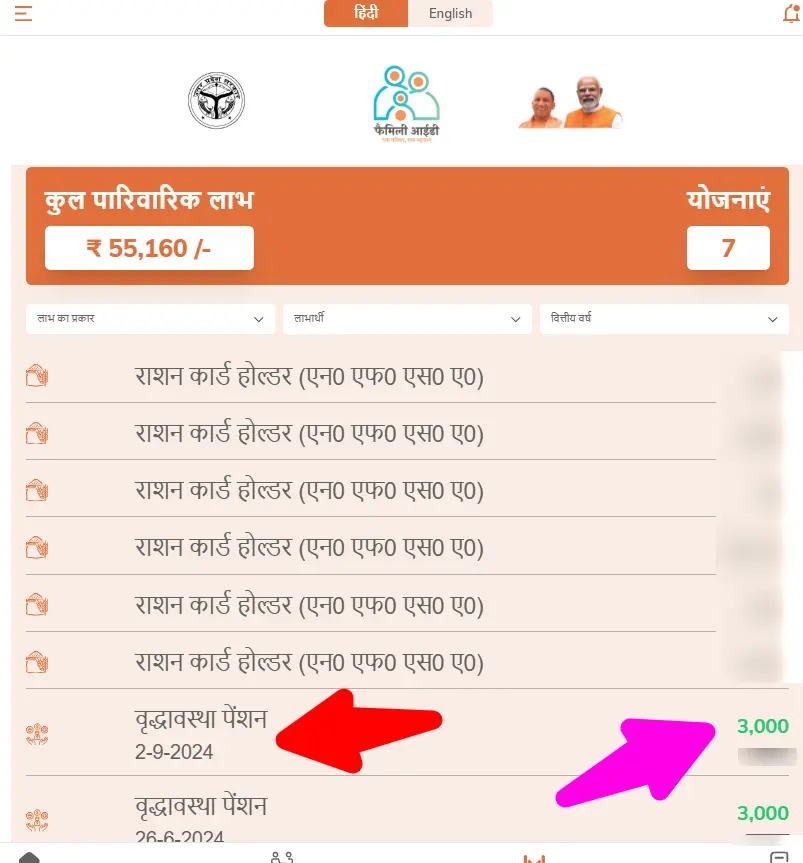Click the Uttar Pradesh government emblem
803x863 pixels.
click(216, 100)
